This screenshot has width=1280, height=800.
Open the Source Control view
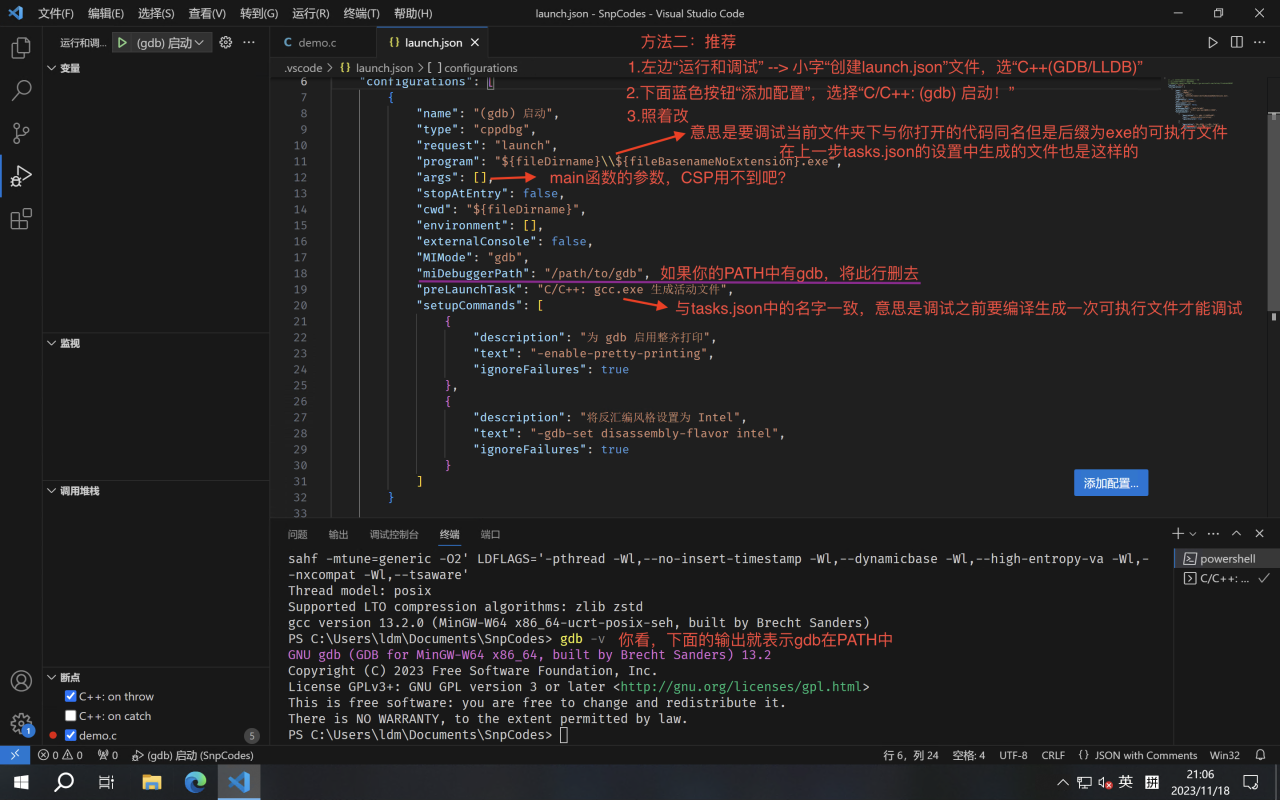21,133
